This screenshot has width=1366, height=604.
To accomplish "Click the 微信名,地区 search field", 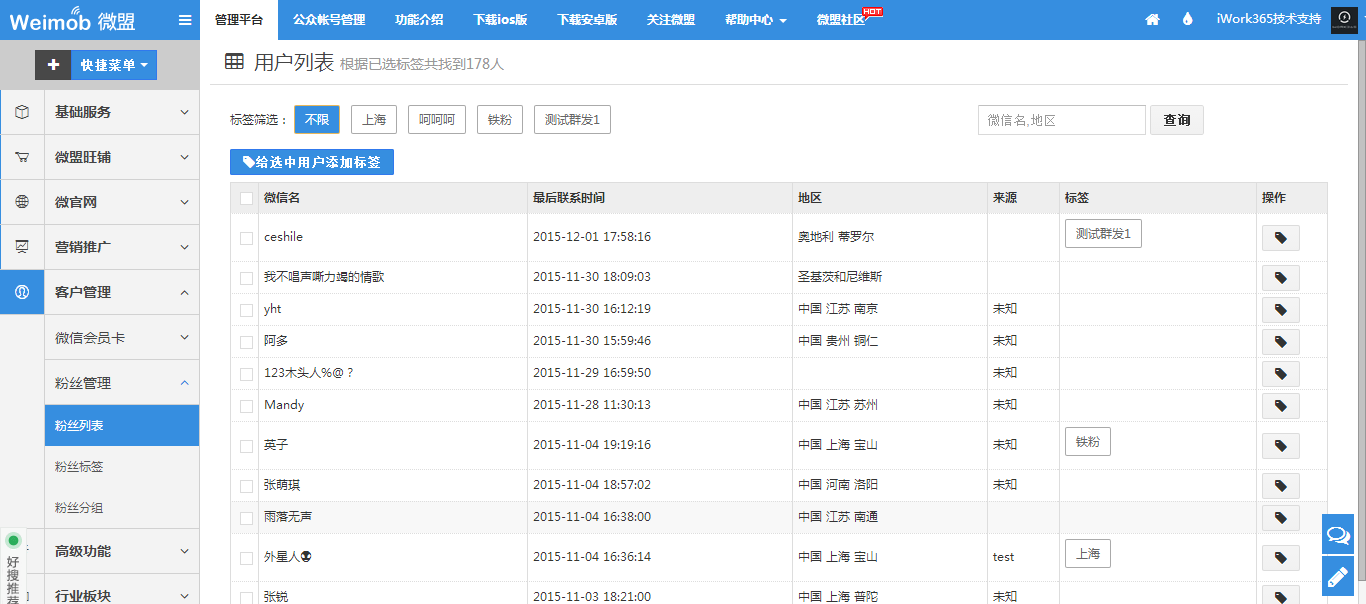I will coord(1061,120).
